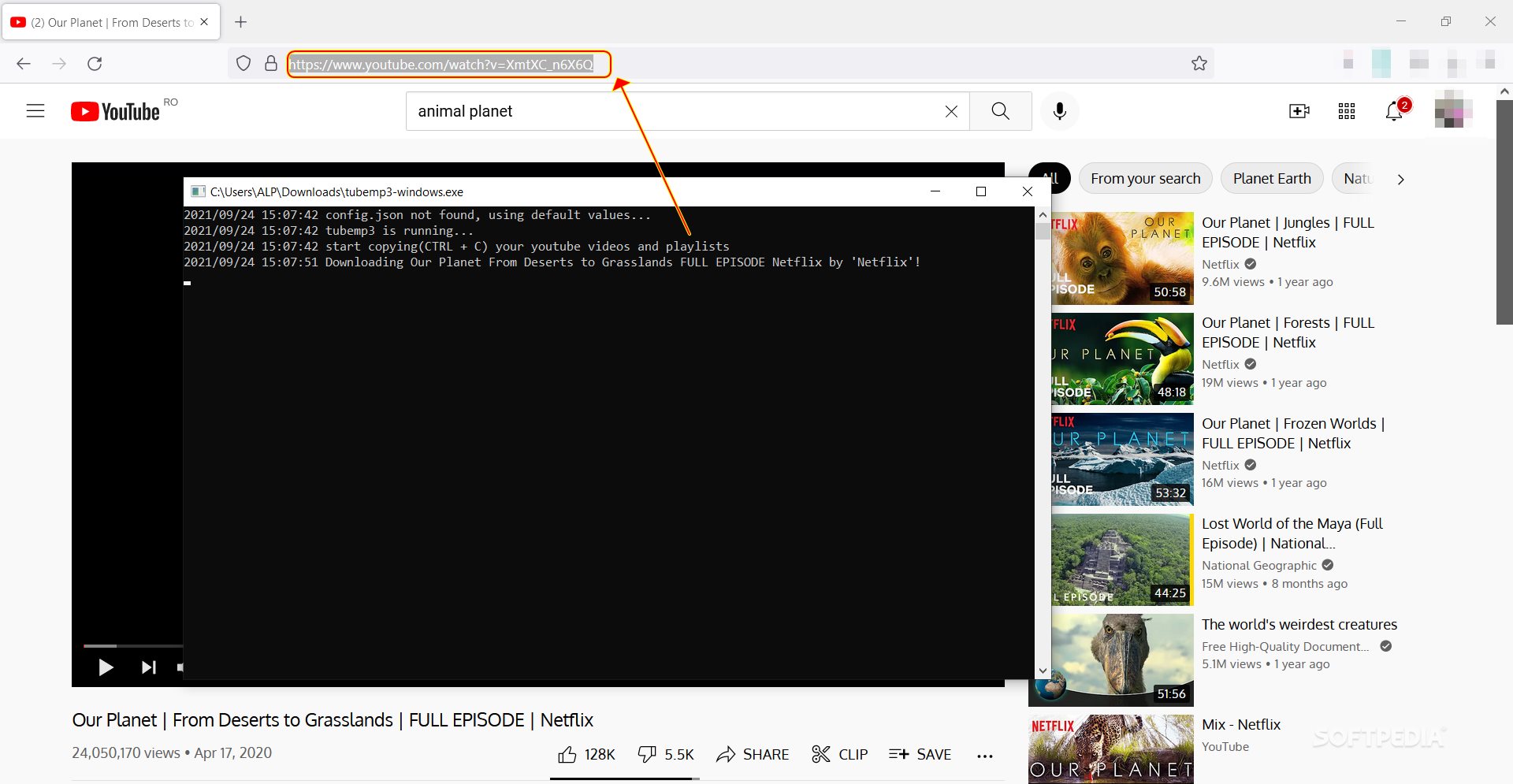
Task: Open the Create video menu
Action: pyautogui.click(x=1299, y=111)
